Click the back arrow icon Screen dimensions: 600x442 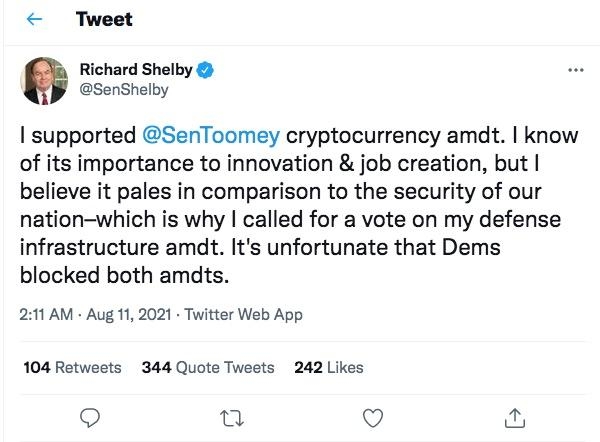[x=34, y=20]
